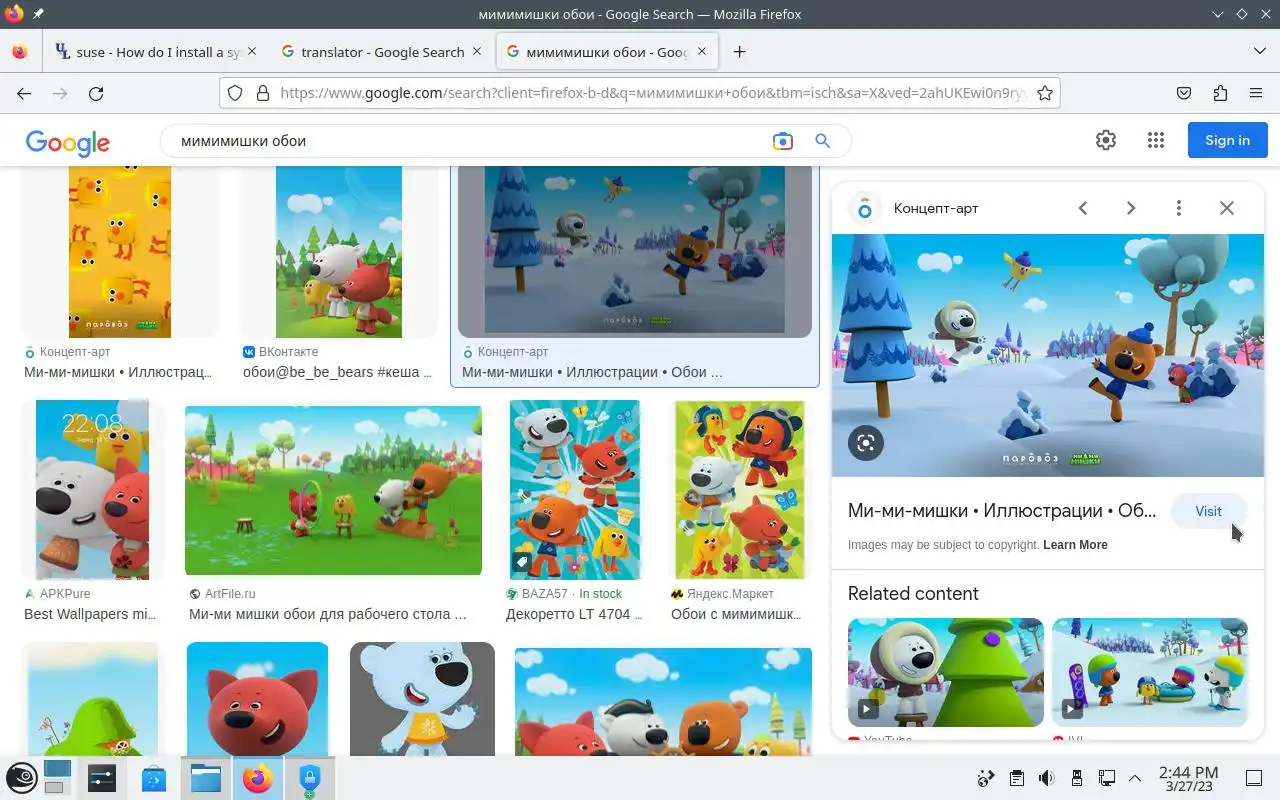Go to previous image in preview panel
1280x800 pixels.
coord(1083,208)
